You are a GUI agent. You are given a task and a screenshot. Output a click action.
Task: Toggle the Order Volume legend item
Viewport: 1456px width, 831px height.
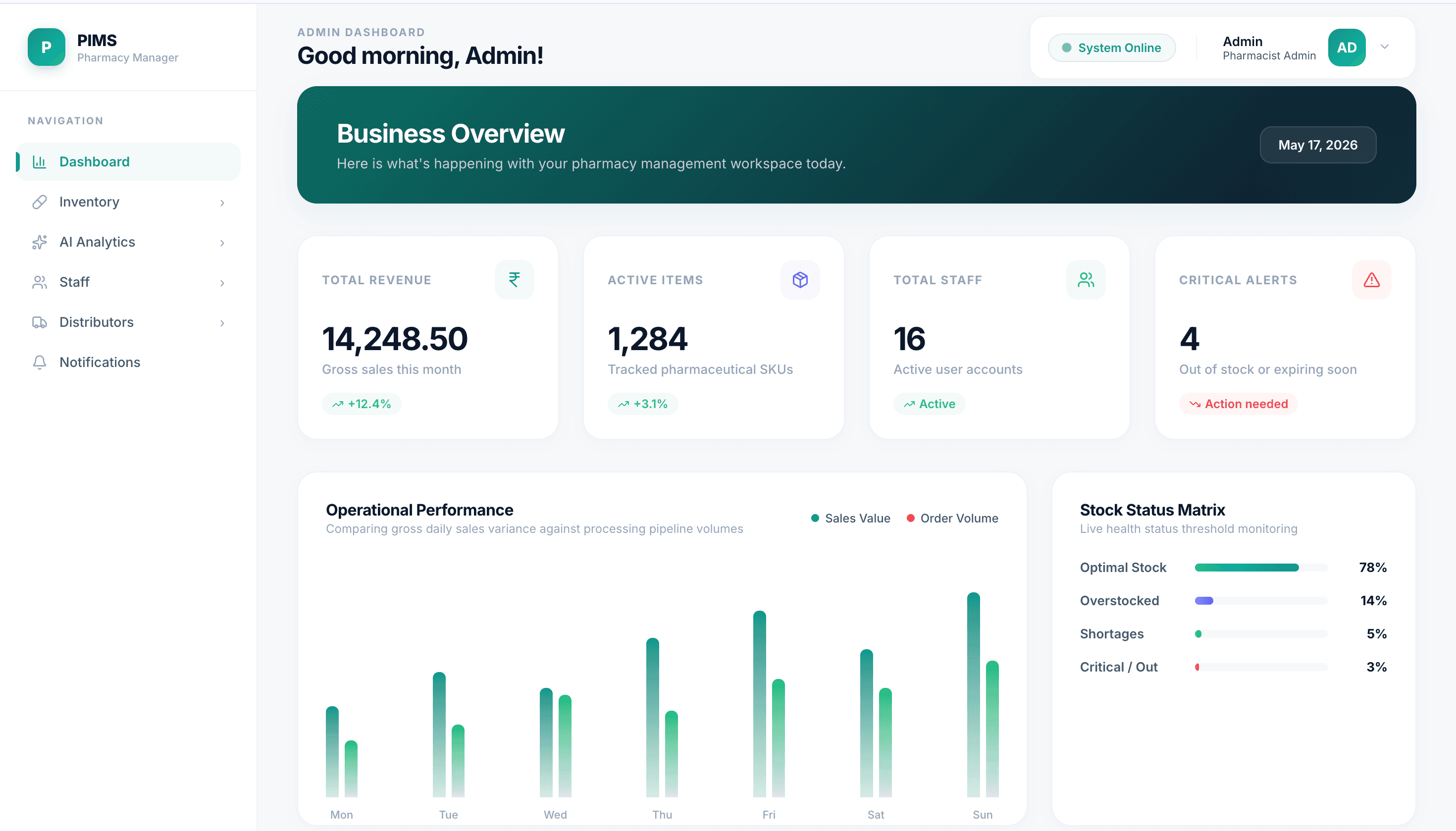click(952, 518)
